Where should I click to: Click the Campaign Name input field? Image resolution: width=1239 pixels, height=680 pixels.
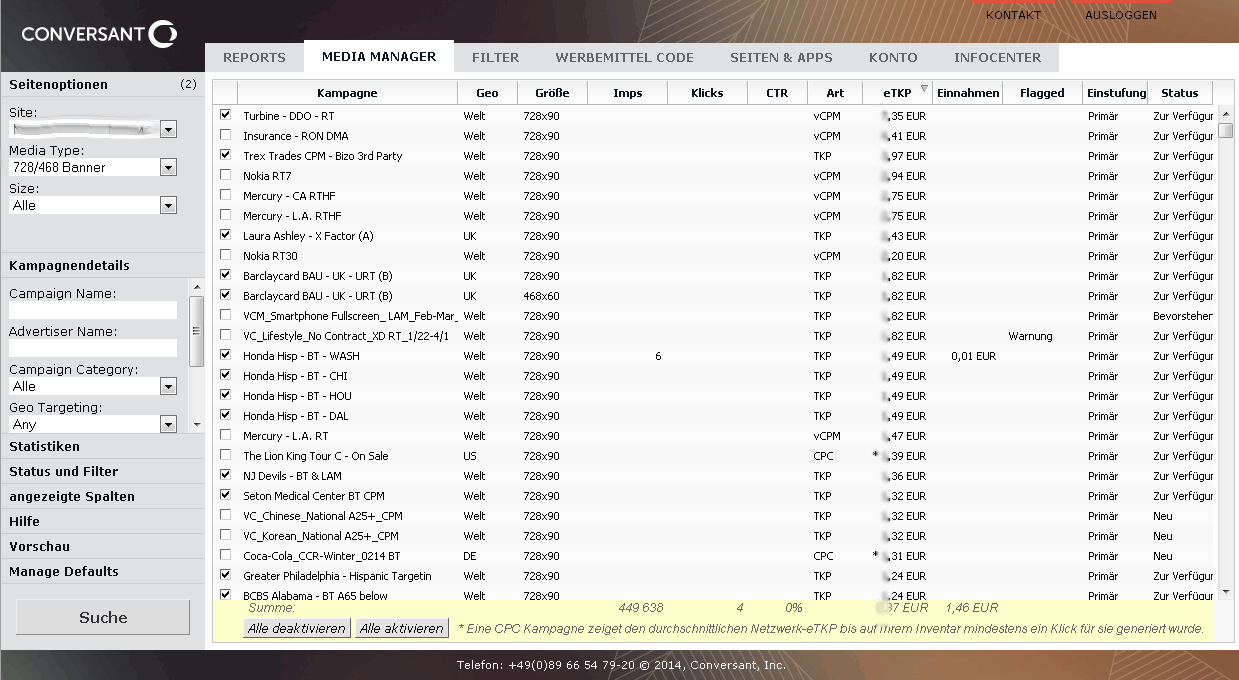(x=93, y=311)
